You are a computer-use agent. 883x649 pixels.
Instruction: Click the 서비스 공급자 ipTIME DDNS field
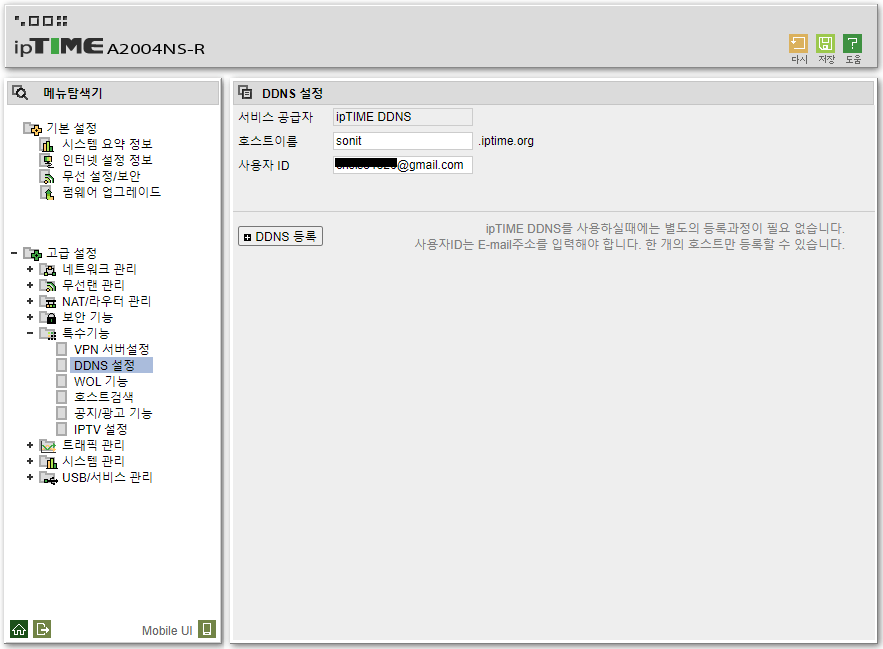403,117
